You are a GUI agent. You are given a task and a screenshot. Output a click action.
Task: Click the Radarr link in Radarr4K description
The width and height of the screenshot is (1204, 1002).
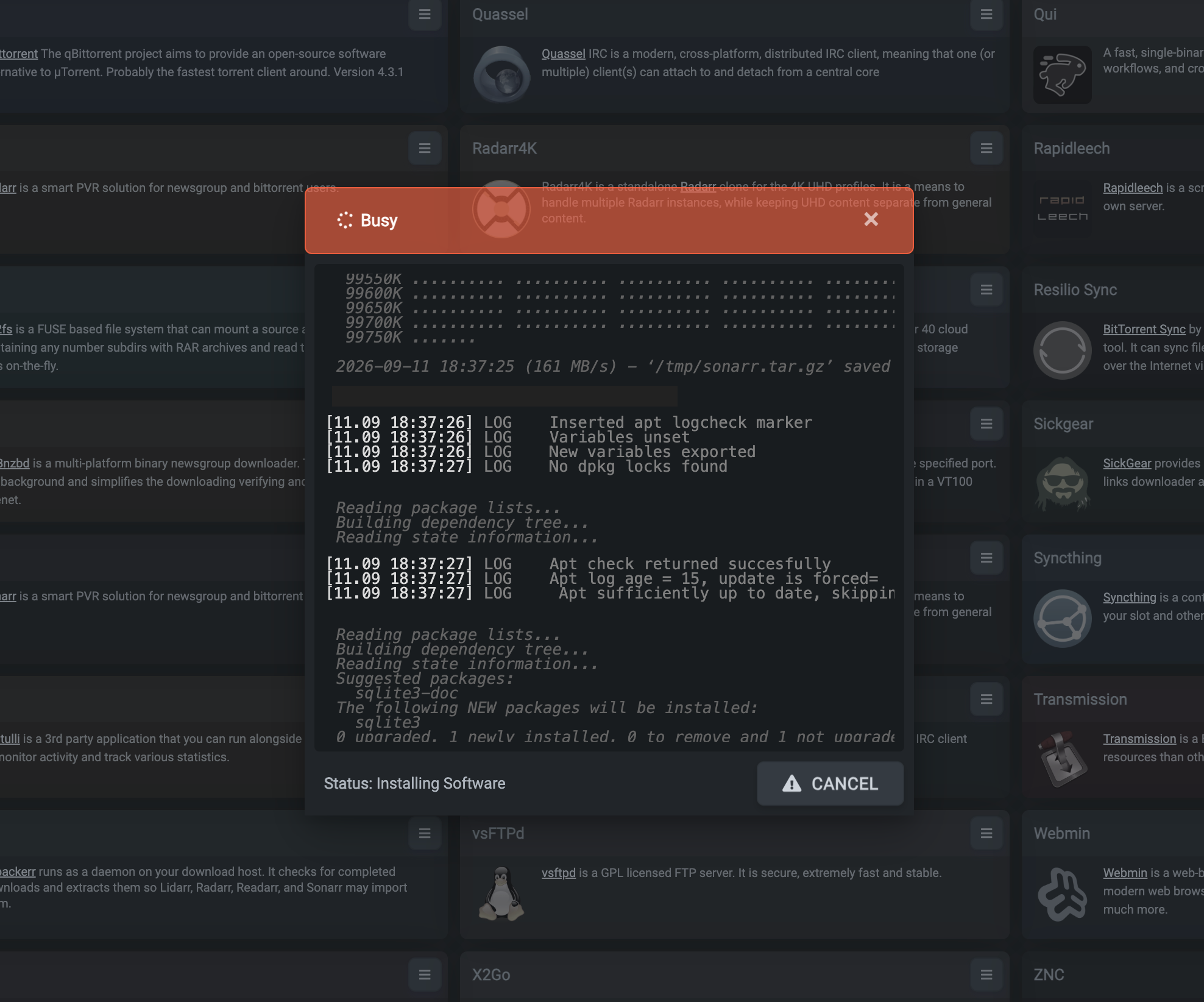[x=698, y=187]
